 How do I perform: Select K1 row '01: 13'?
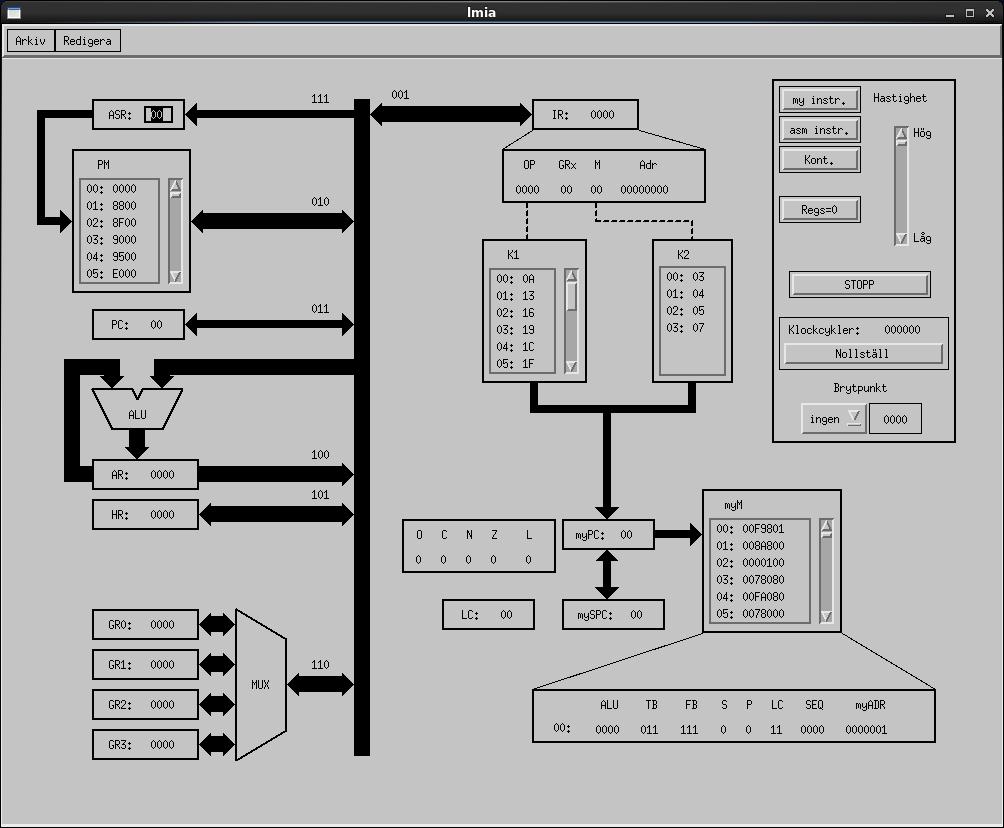[x=522, y=296]
